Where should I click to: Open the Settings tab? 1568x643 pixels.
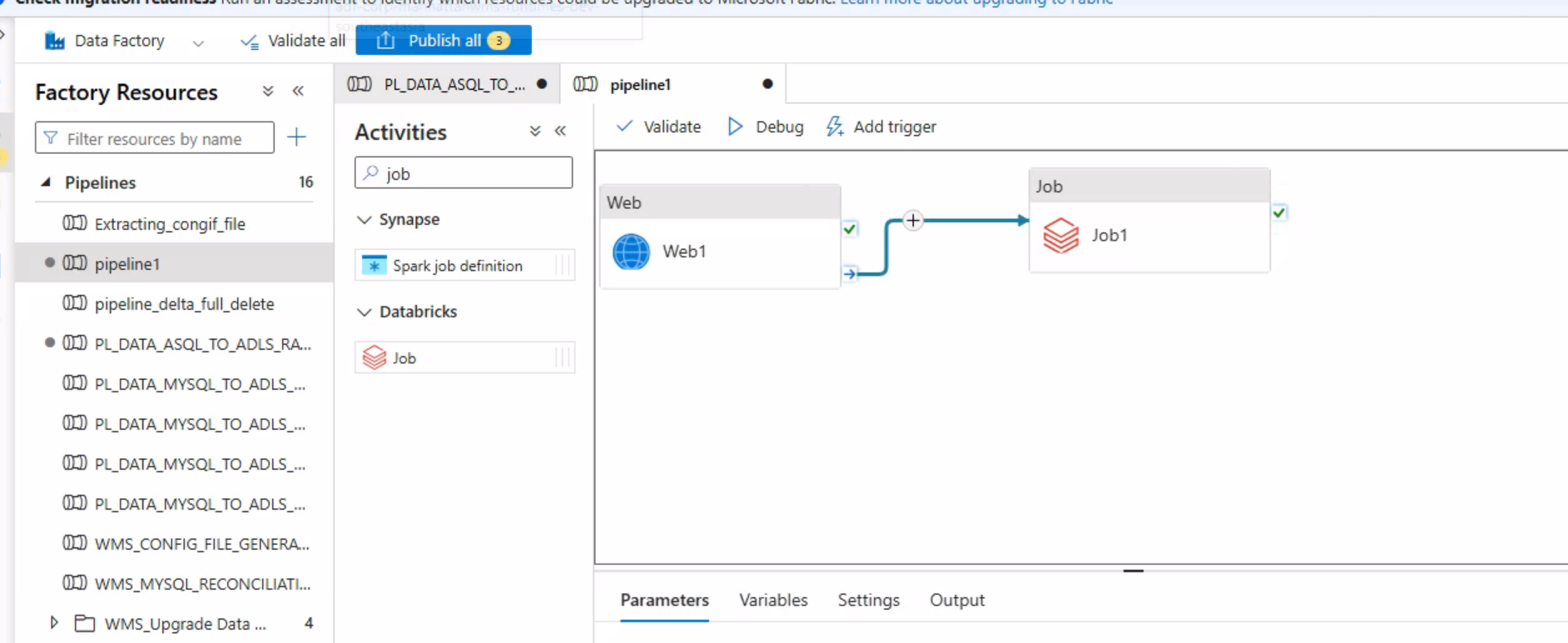coord(869,601)
